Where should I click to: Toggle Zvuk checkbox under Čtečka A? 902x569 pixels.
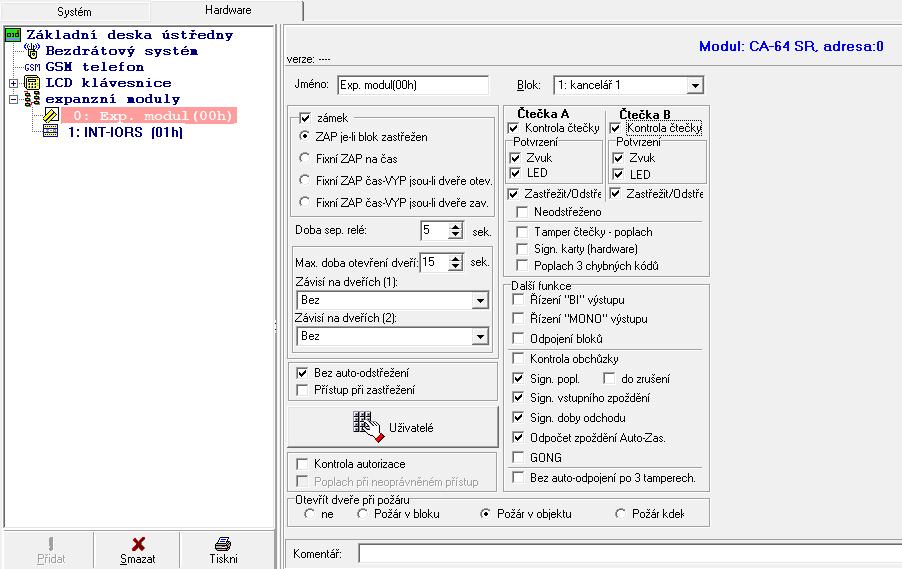[515, 158]
